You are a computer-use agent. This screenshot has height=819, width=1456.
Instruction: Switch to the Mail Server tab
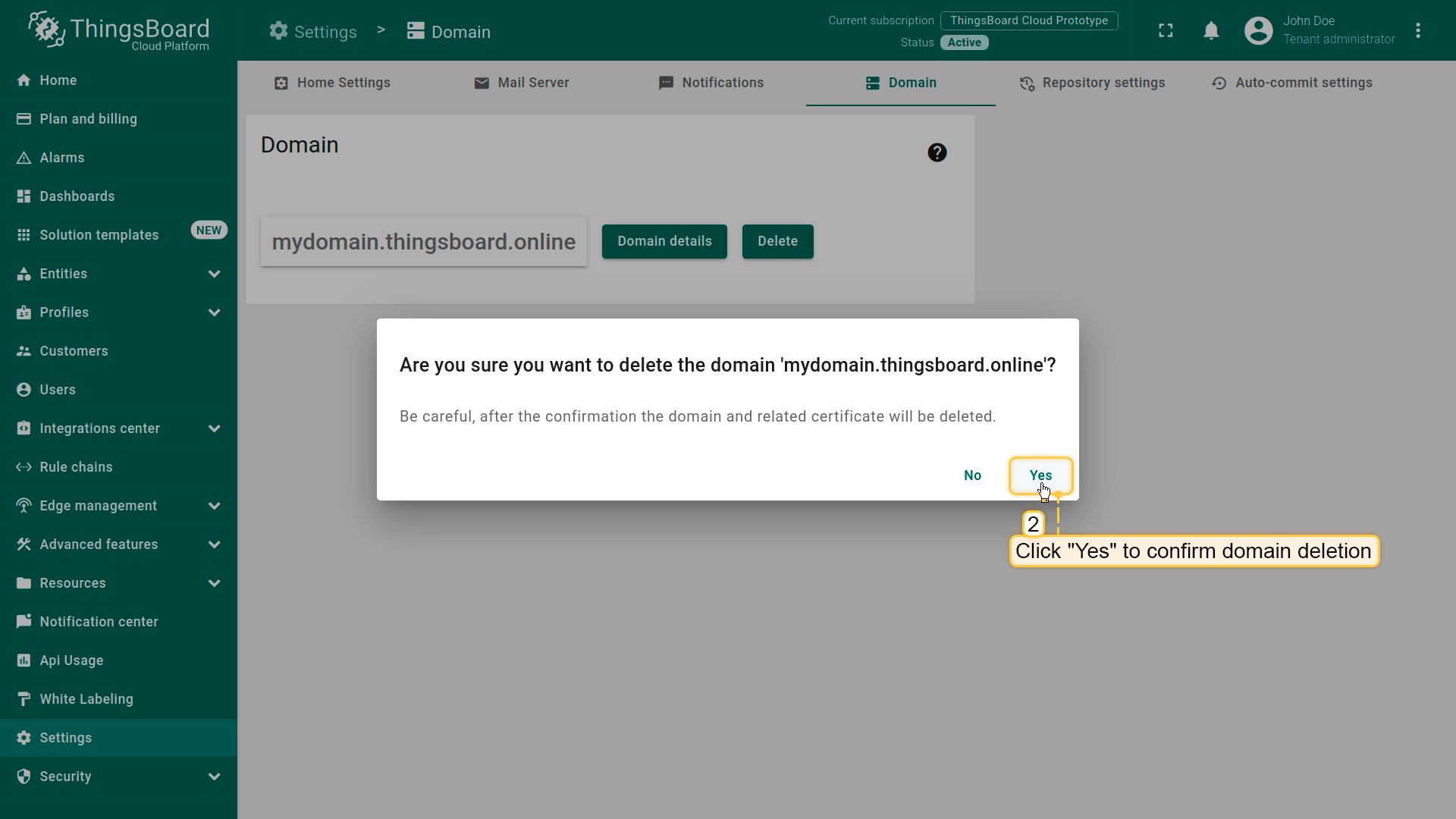point(522,83)
